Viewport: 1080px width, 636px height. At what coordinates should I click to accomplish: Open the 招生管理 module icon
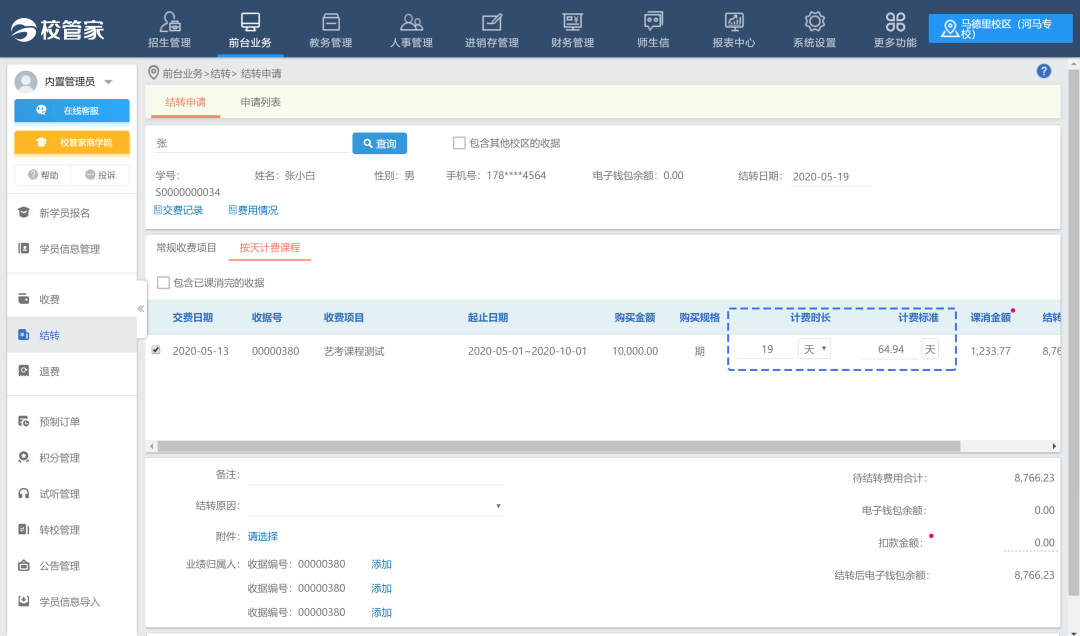tap(169, 23)
